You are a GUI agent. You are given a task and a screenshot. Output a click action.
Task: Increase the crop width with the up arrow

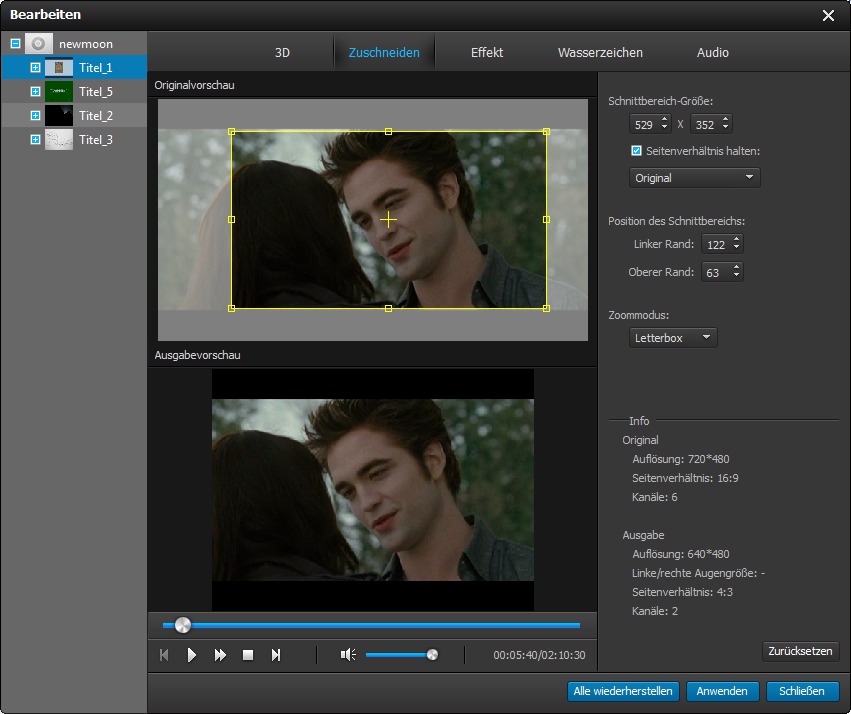[x=664, y=119]
